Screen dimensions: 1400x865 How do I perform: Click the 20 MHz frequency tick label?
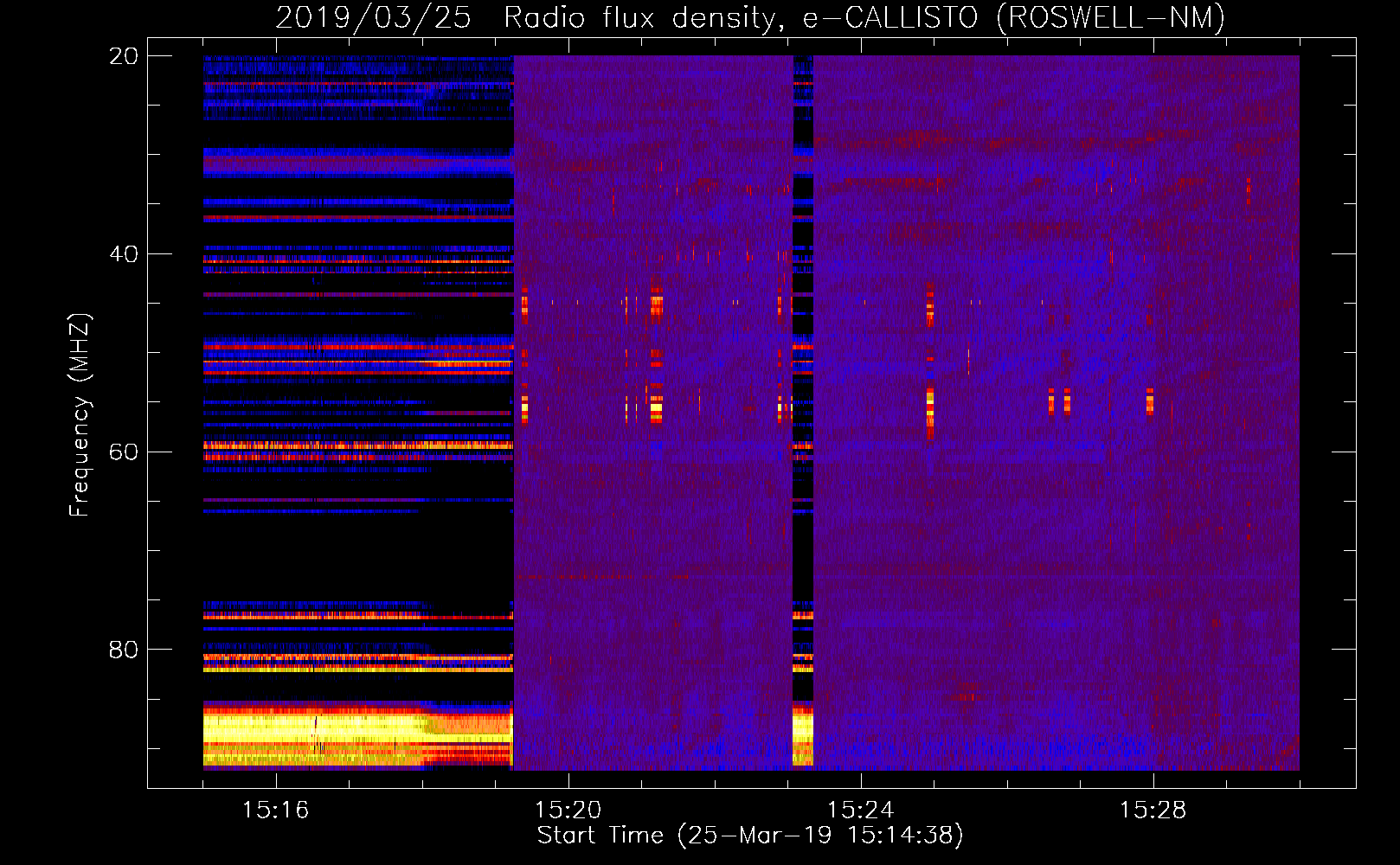click(124, 56)
